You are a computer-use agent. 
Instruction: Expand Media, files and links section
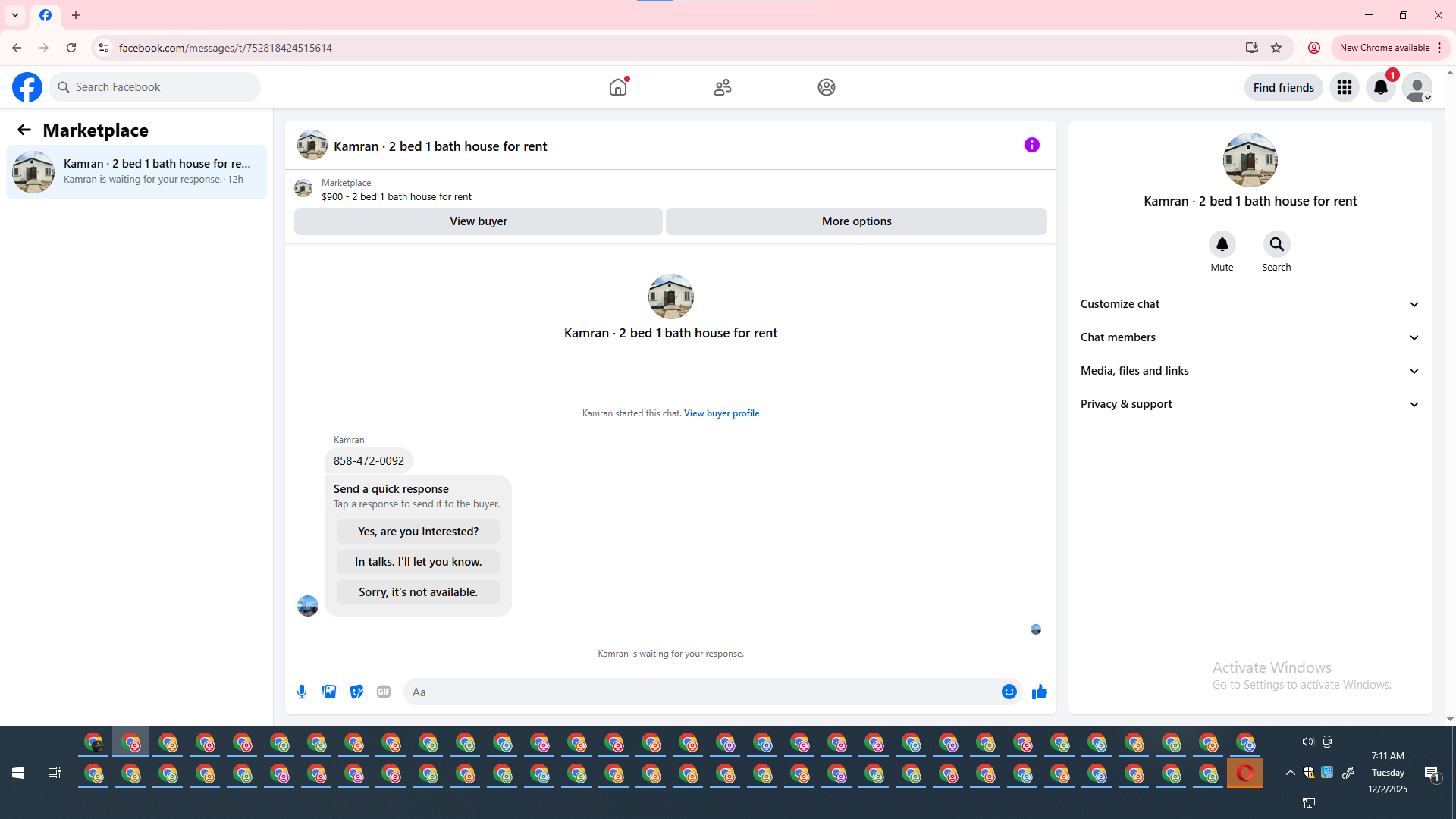(1250, 371)
